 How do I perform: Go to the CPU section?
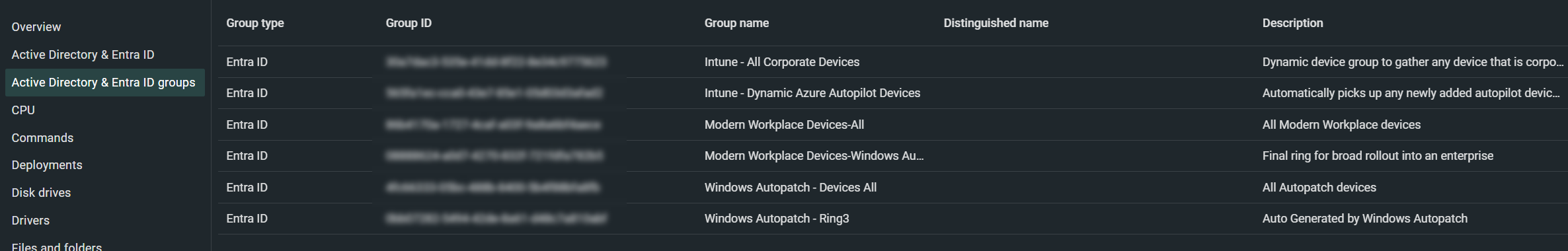click(x=23, y=110)
